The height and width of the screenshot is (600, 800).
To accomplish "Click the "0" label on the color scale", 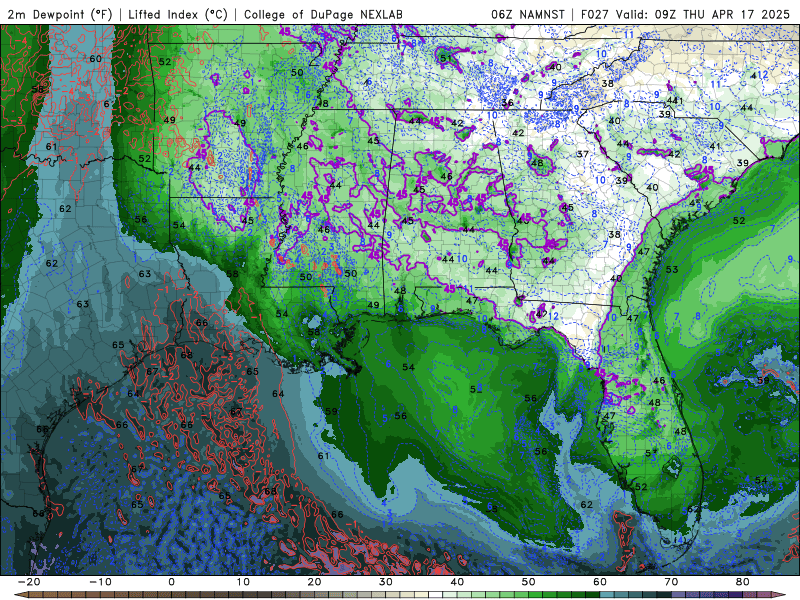I will click(171, 582).
